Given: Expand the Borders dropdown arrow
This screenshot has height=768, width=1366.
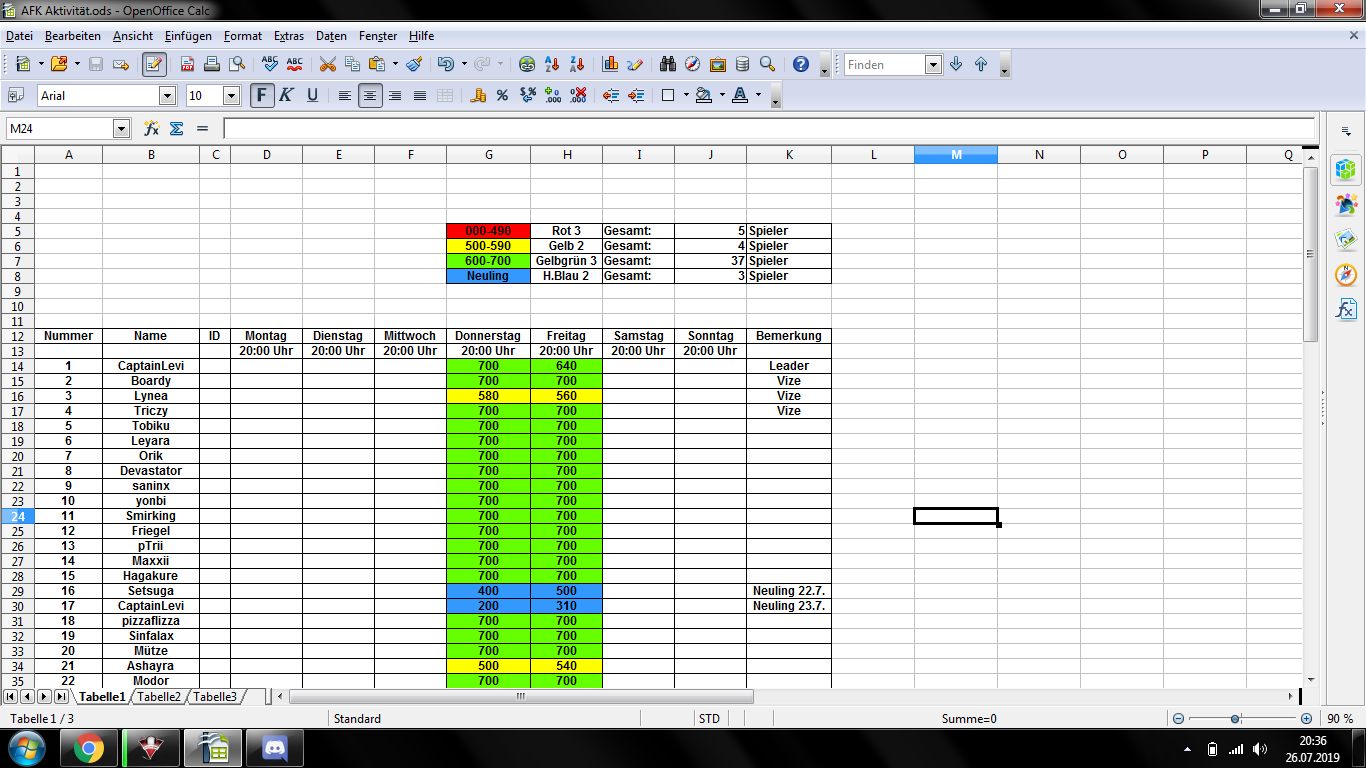Looking at the screenshot, I should click(685, 95).
